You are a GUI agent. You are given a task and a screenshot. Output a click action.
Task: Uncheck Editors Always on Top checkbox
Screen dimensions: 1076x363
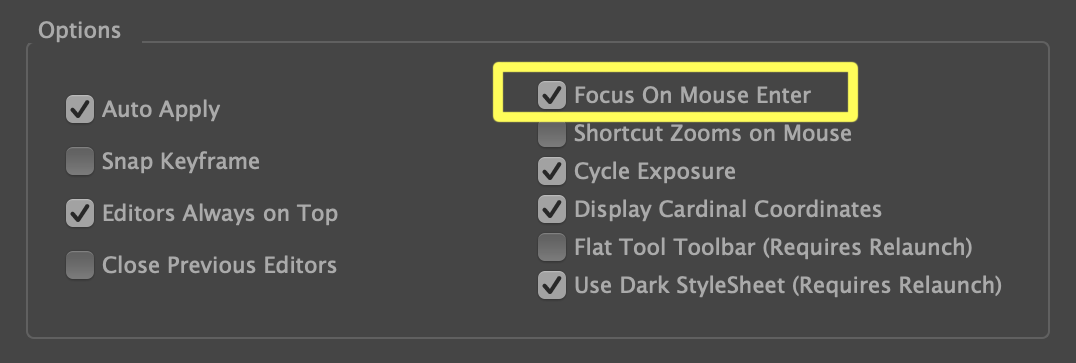pos(80,213)
